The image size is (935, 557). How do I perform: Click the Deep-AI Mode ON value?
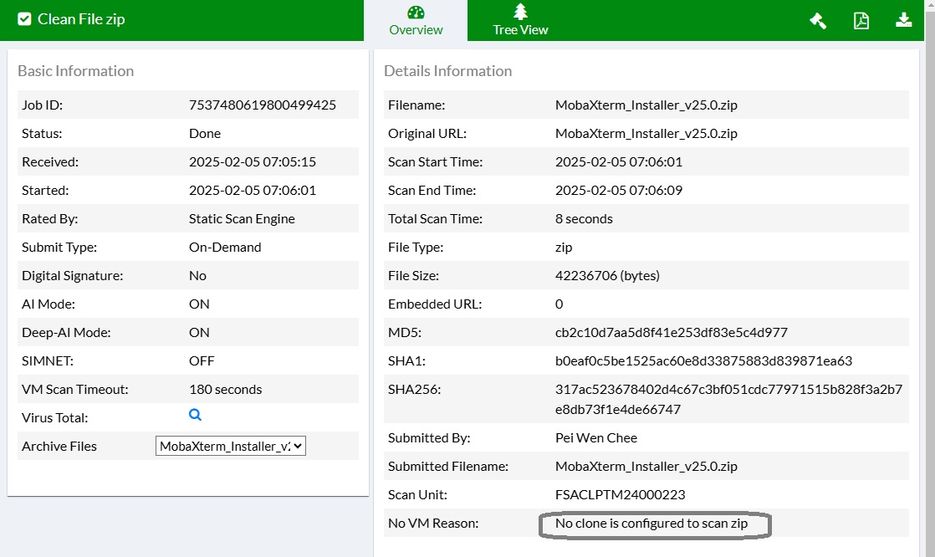[x=199, y=333]
